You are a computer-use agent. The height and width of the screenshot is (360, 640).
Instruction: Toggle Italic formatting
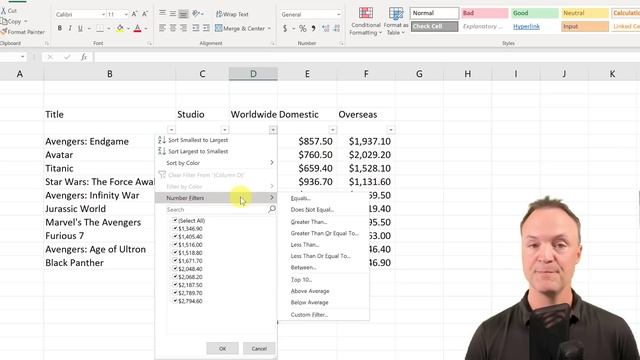pos(70,28)
